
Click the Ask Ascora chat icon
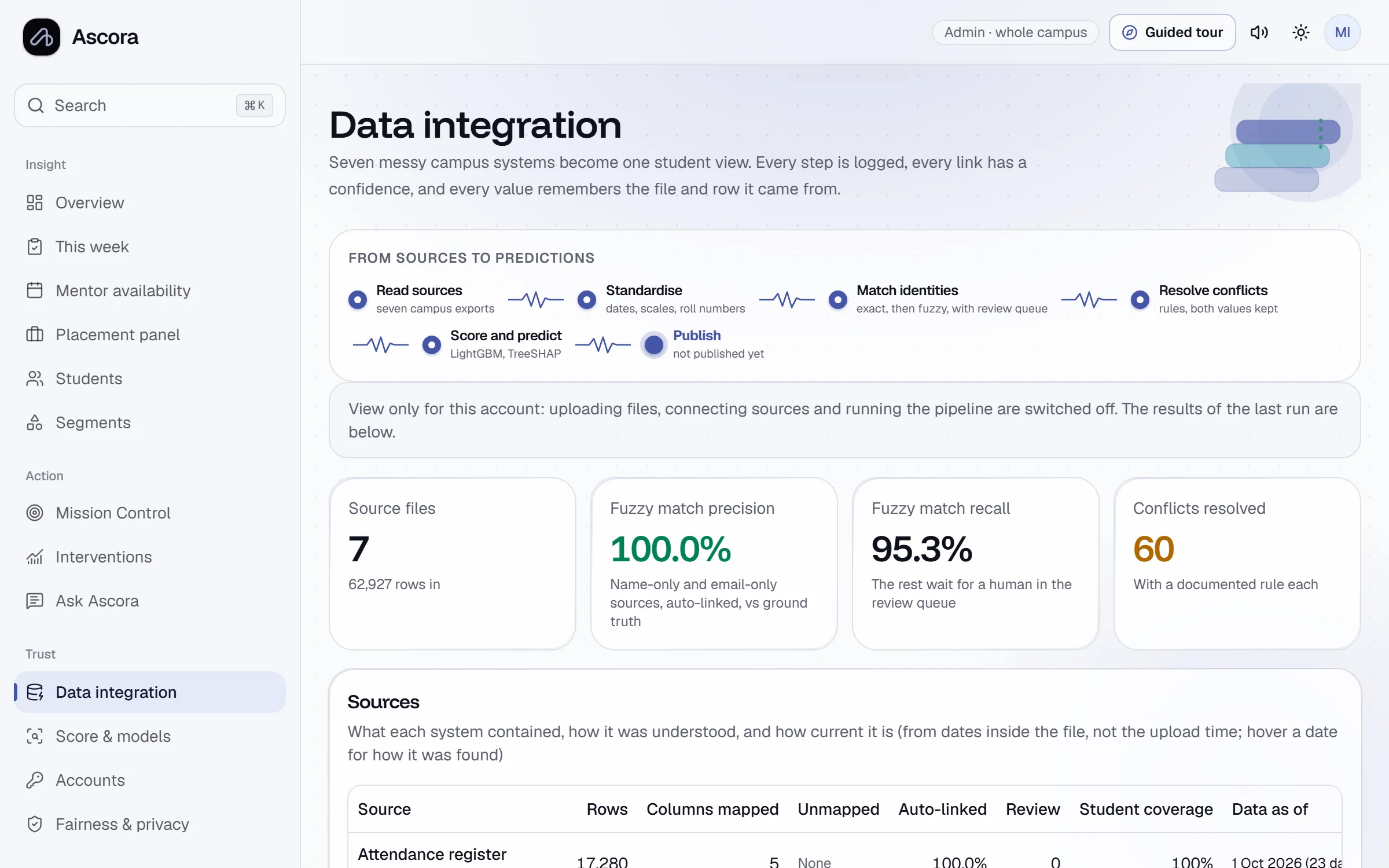pyautogui.click(x=35, y=601)
